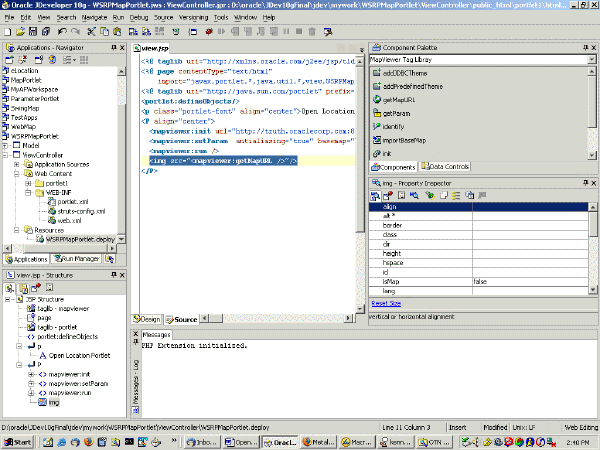Expand mapviewer:setParam in Structure tree
This screenshot has height=450, width=600.
point(31,383)
